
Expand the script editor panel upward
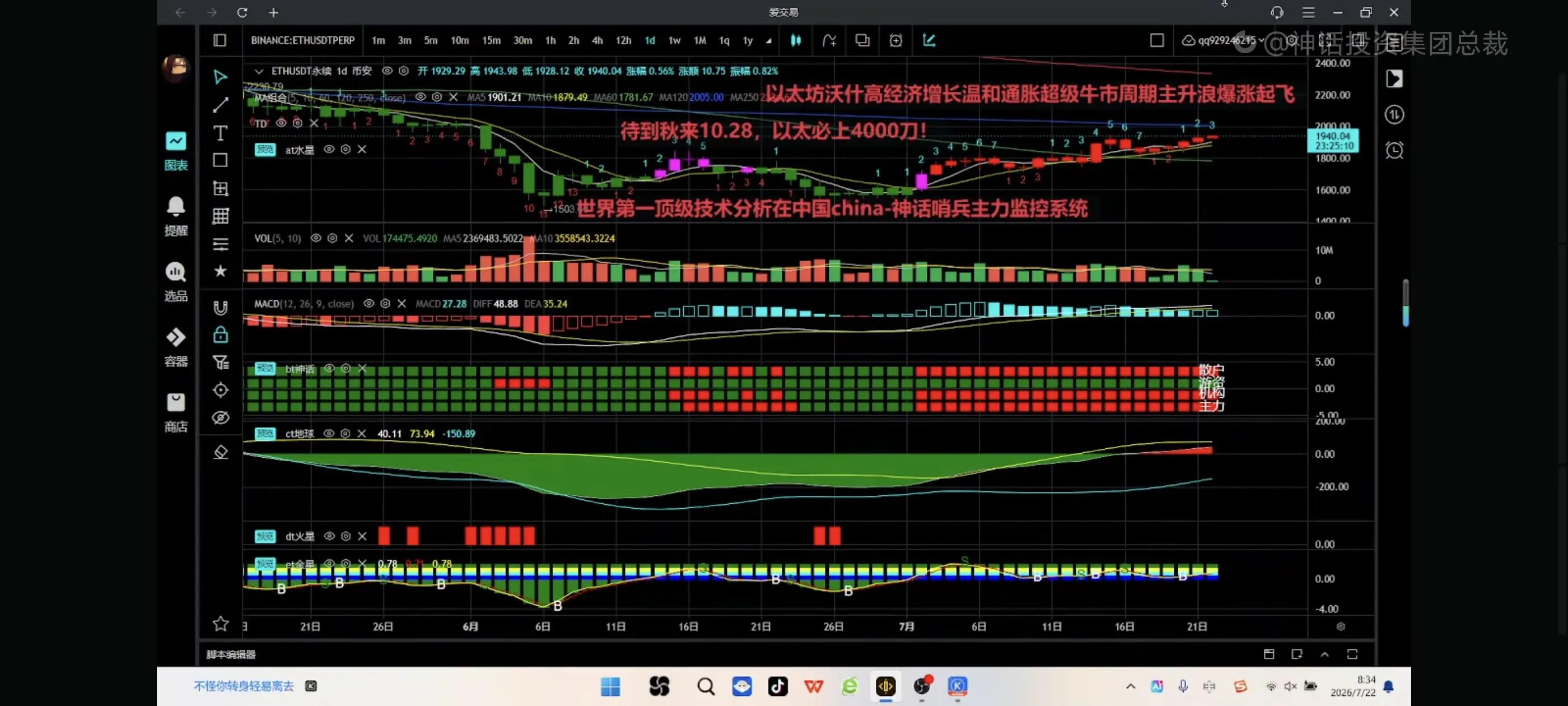[x=1324, y=654]
